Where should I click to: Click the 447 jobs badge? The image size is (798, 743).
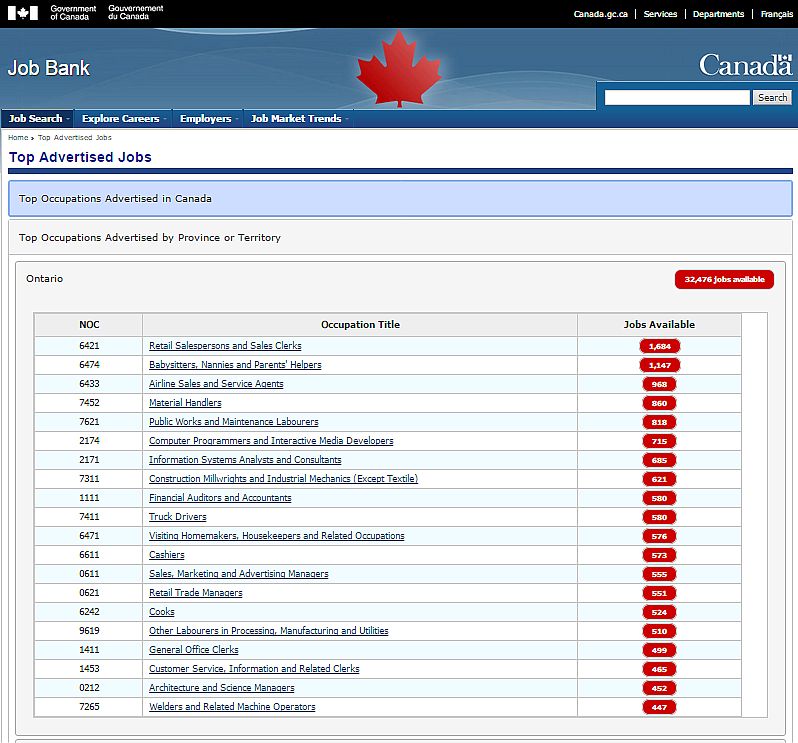point(660,707)
